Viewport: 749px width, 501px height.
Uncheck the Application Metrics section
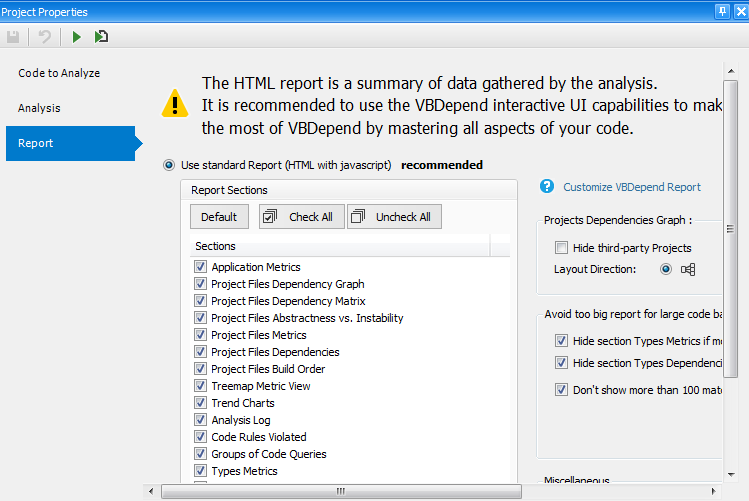(201, 267)
